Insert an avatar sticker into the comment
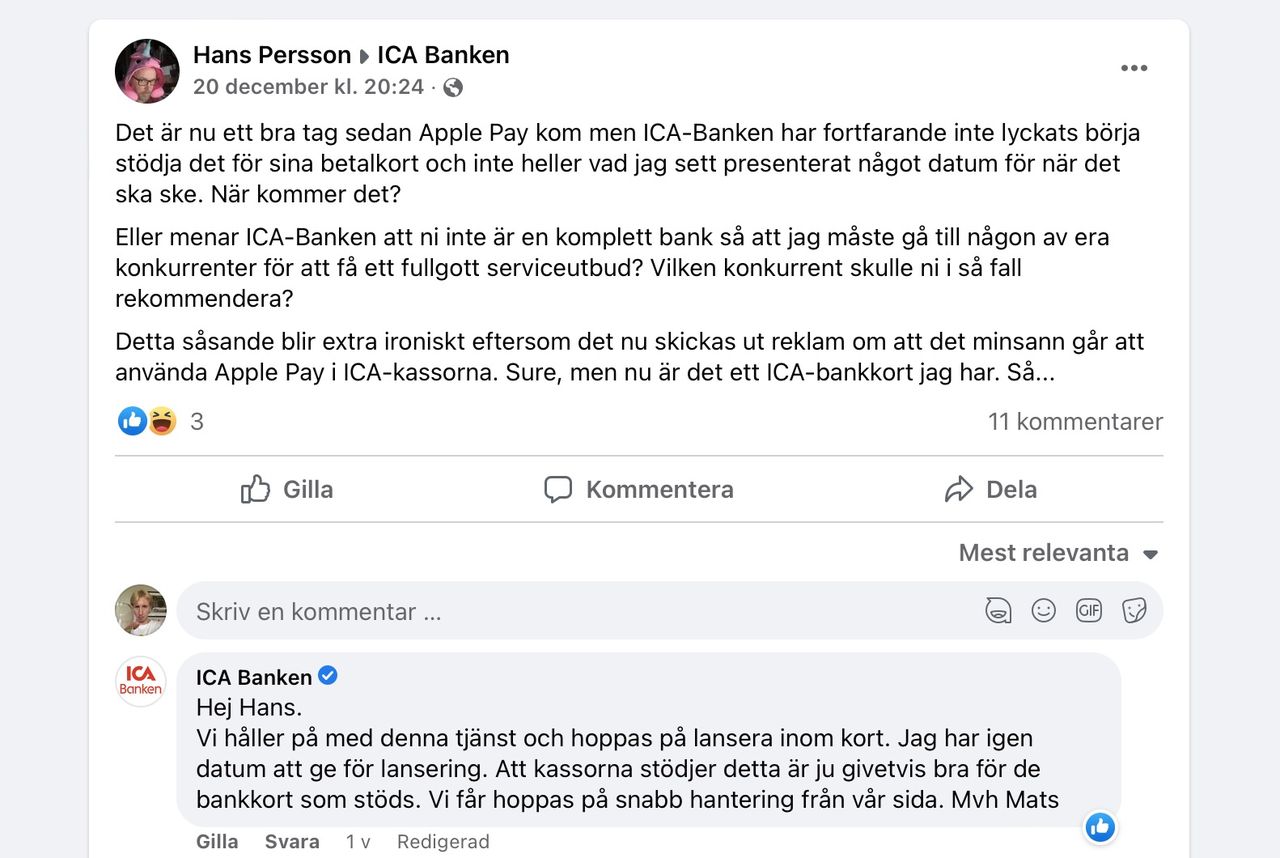This screenshot has width=1280, height=858. [x=997, y=610]
